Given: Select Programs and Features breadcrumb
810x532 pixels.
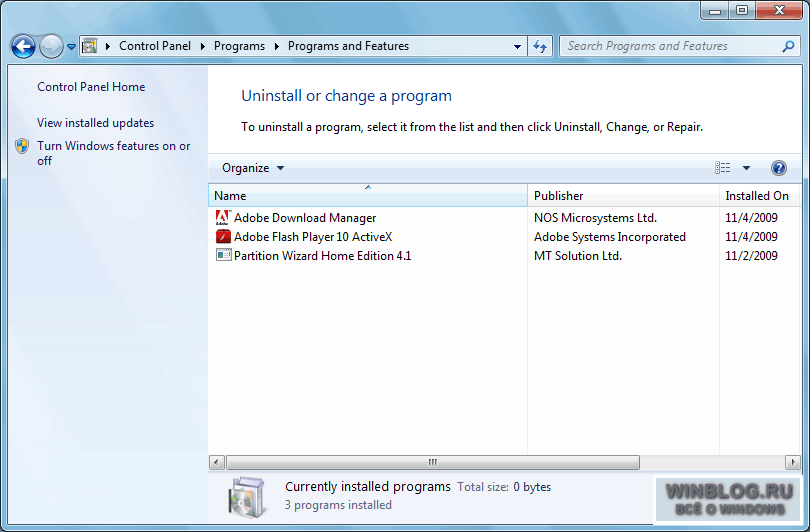Looking at the screenshot, I should click(348, 46).
